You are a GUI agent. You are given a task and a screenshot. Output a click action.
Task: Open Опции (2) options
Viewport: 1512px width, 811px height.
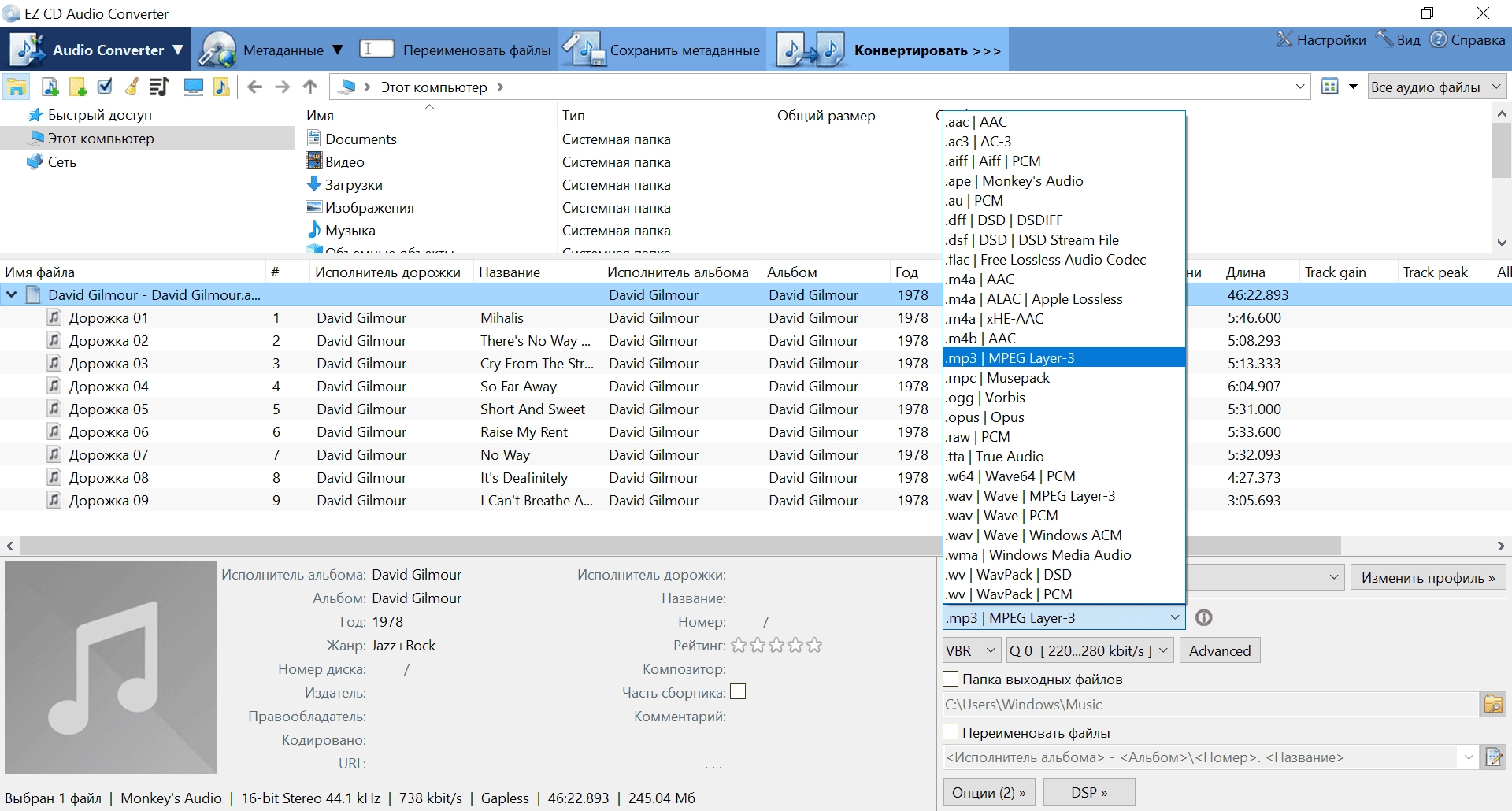pyautogui.click(x=988, y=792)
